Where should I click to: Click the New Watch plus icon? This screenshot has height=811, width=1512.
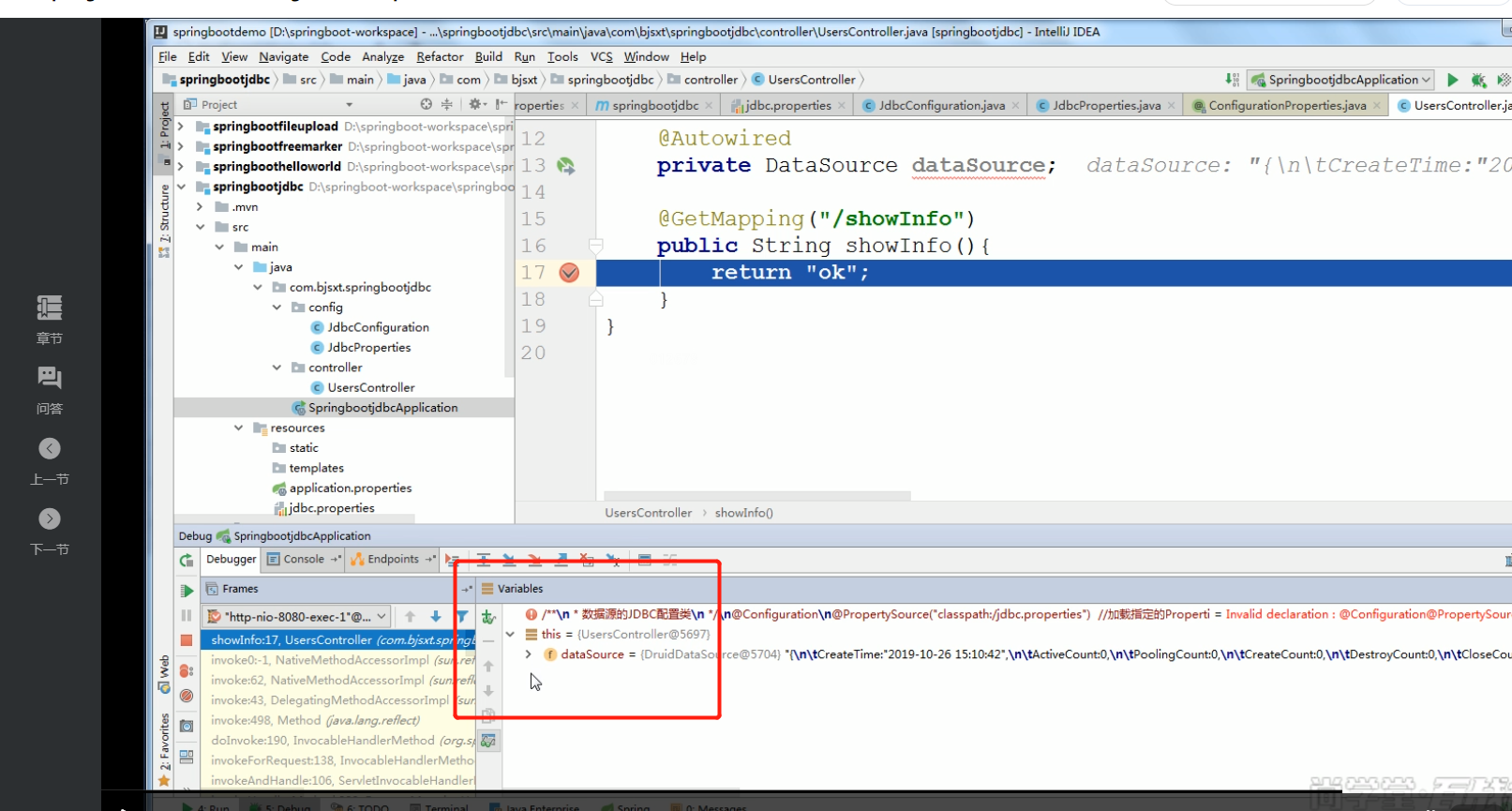point(488,617)
